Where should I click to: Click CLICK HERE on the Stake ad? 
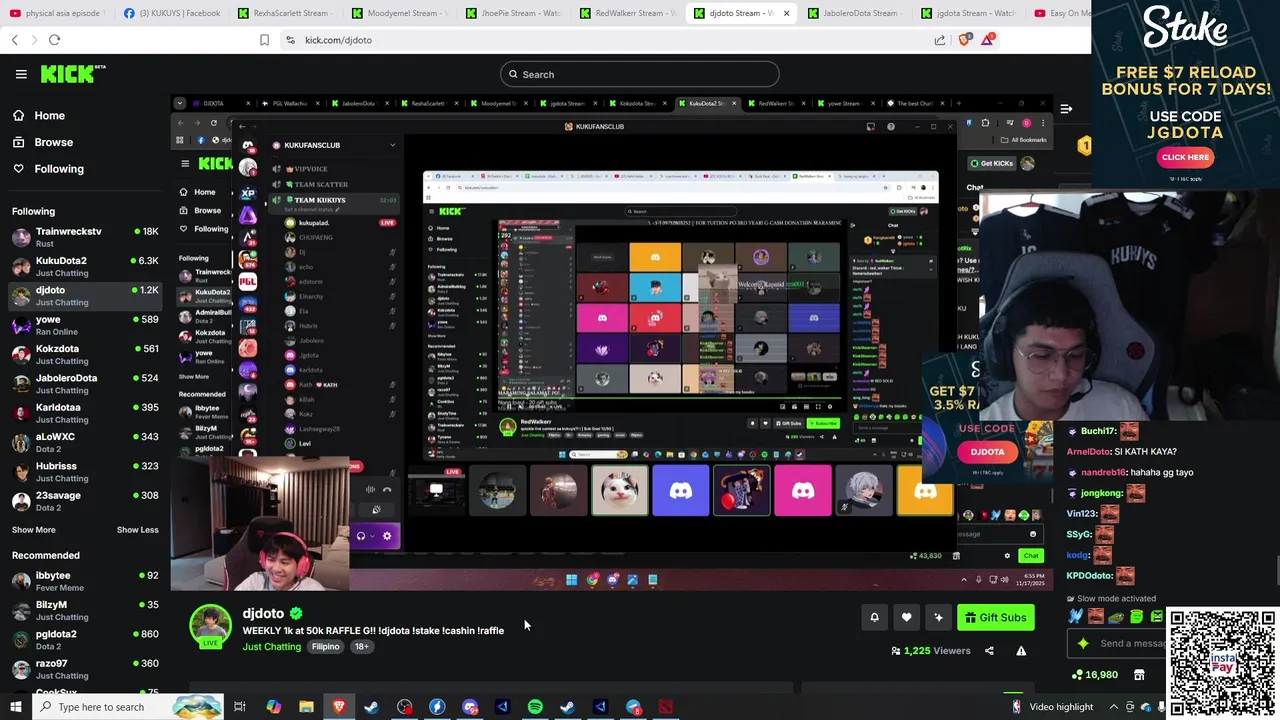point(1185,157)
